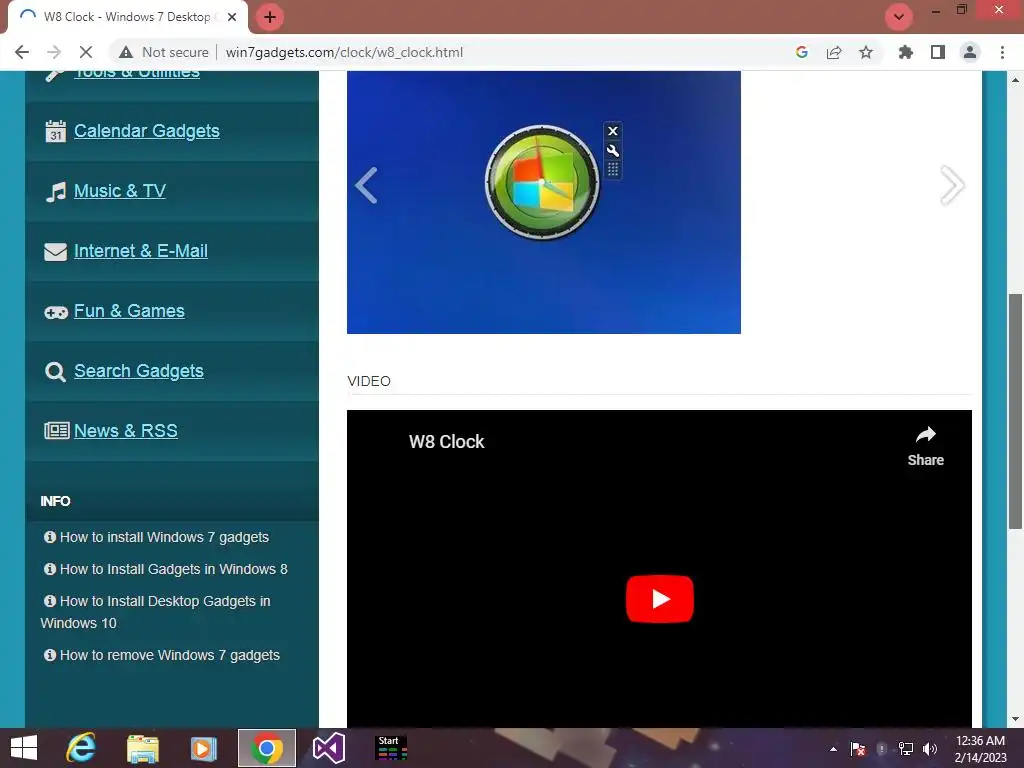Select the W8 Clock browser tab
1024x768 pixels.
point(127,17)
